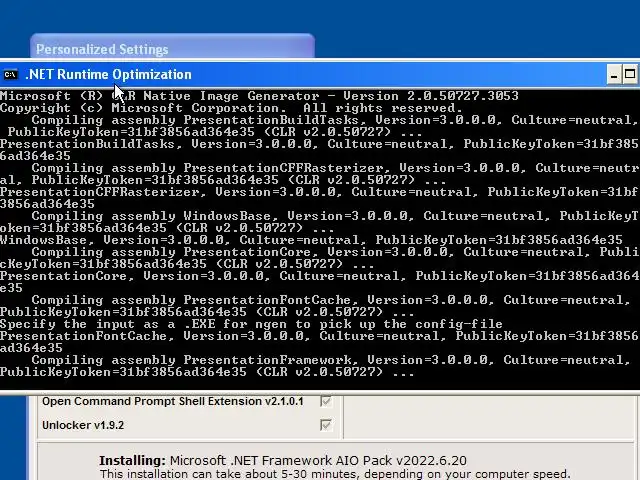640x480 pixels.
Task: Toggle the Unlocker v1.9.2 checkbox
Action: tap(326, 425)
